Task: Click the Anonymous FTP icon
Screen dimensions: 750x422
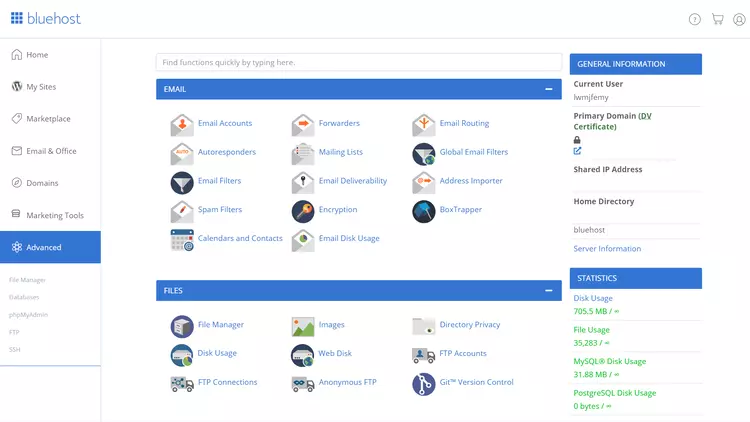Action: click(x=303, y=384)
